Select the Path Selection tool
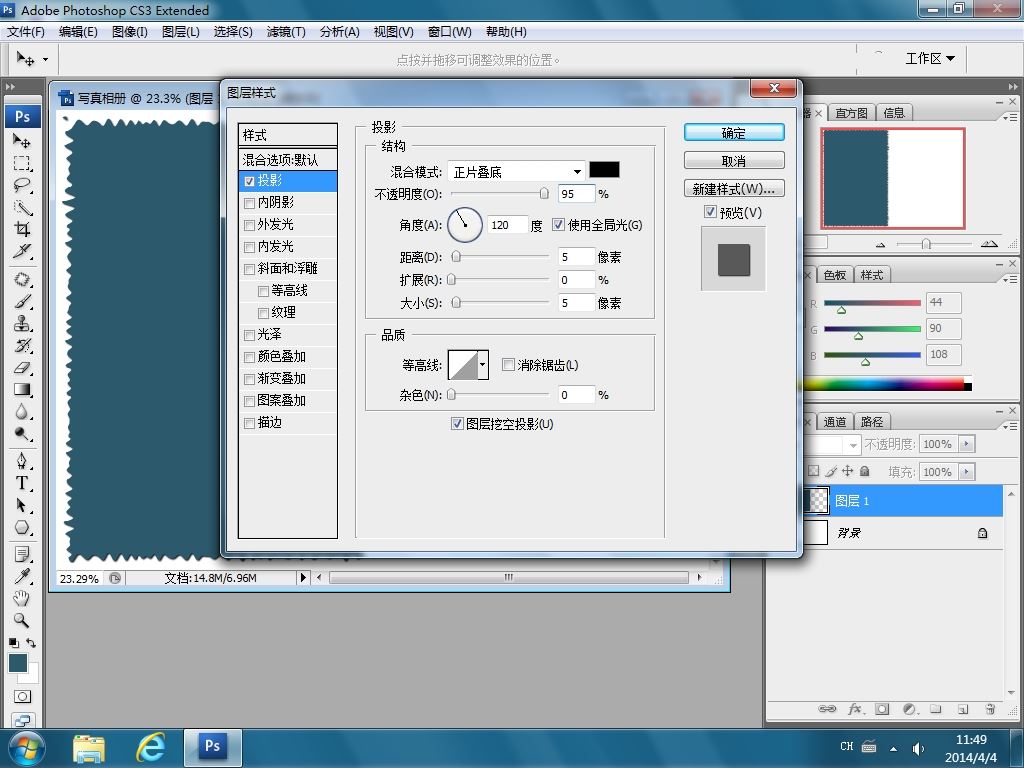Screen dimensions: 1024x768 click(x=22, y=505)
